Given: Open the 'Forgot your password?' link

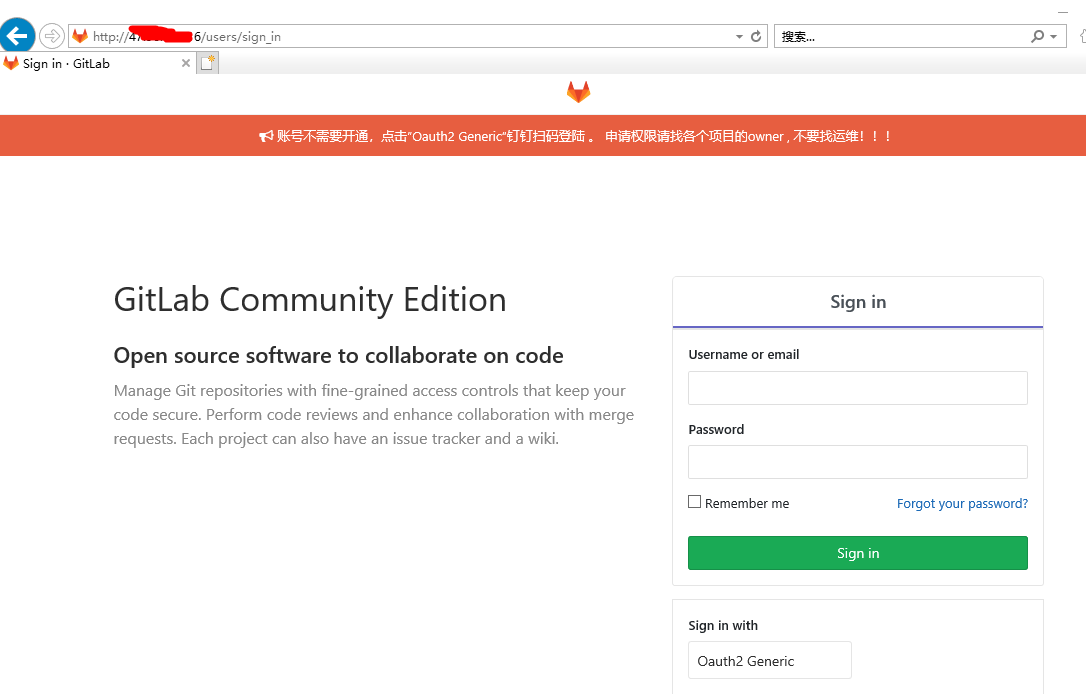Looking at the screenshot, I should coord(962,504).
